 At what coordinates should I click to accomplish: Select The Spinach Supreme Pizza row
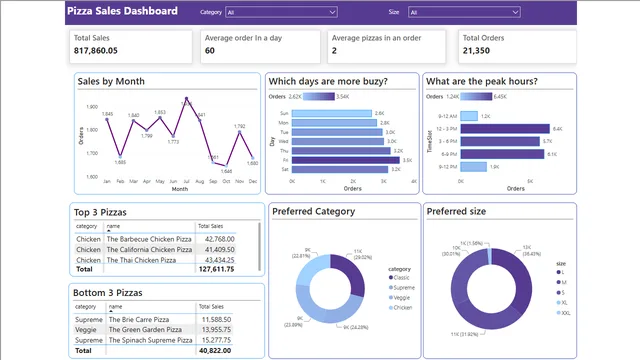coord(153,340)
